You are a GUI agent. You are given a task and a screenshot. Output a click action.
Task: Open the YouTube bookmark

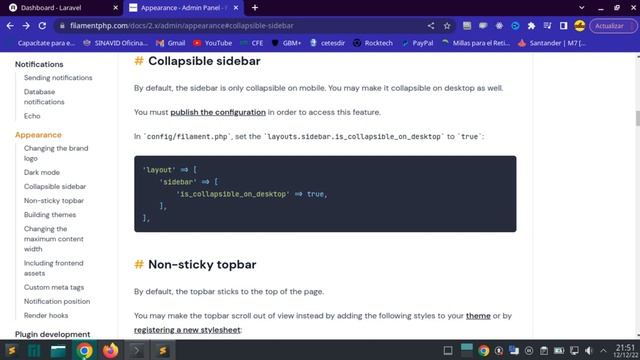[212, 43]
